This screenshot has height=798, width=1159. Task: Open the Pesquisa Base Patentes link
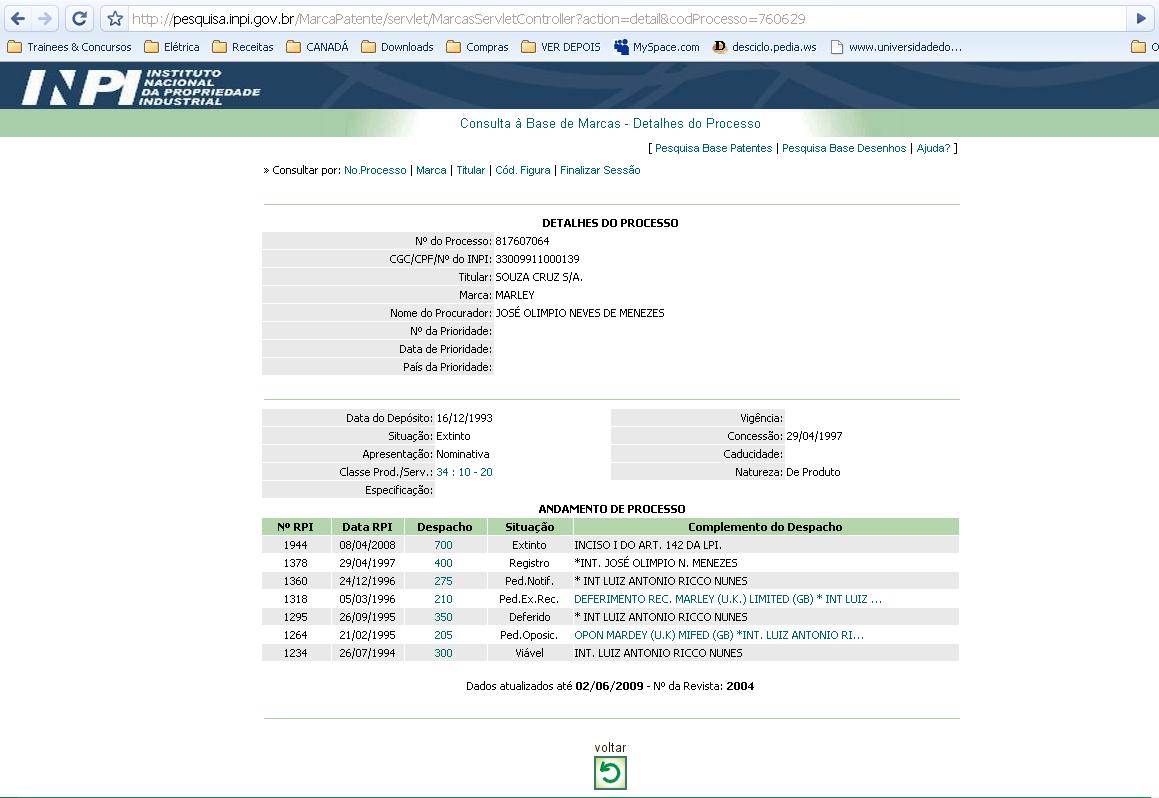[x=713, y=148]
